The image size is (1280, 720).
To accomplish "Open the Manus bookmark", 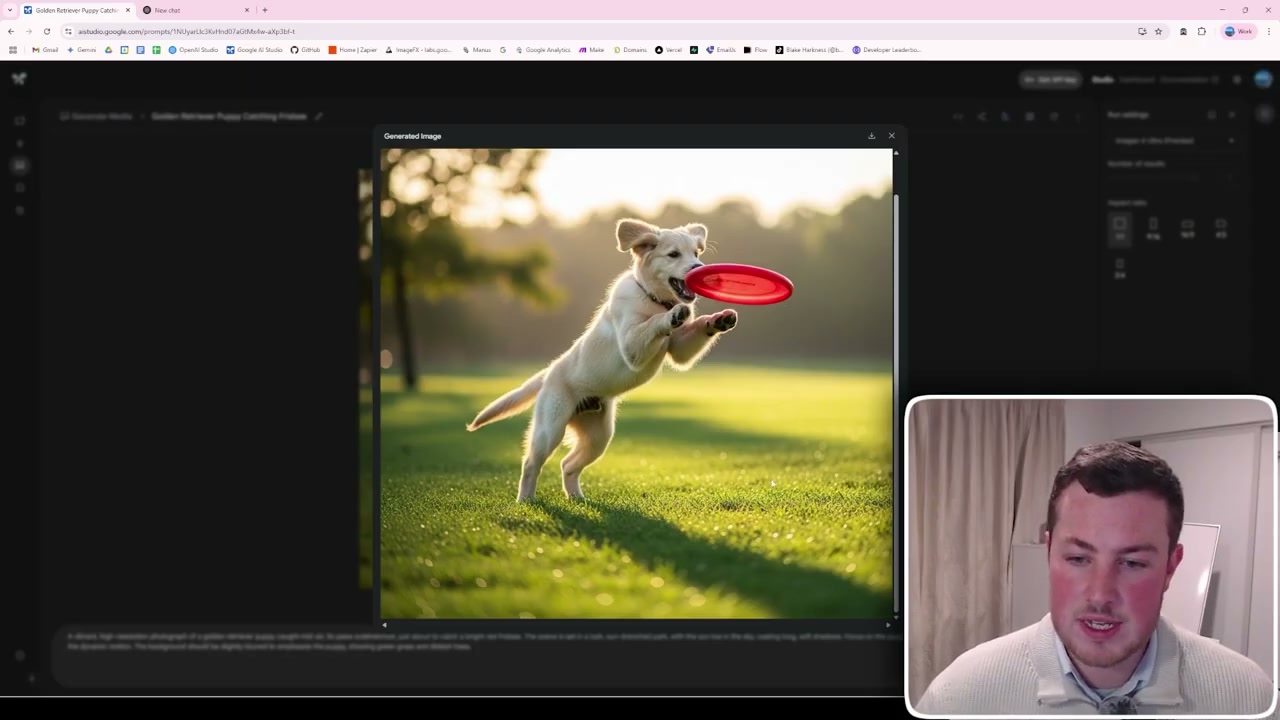I will coord(477,50).
